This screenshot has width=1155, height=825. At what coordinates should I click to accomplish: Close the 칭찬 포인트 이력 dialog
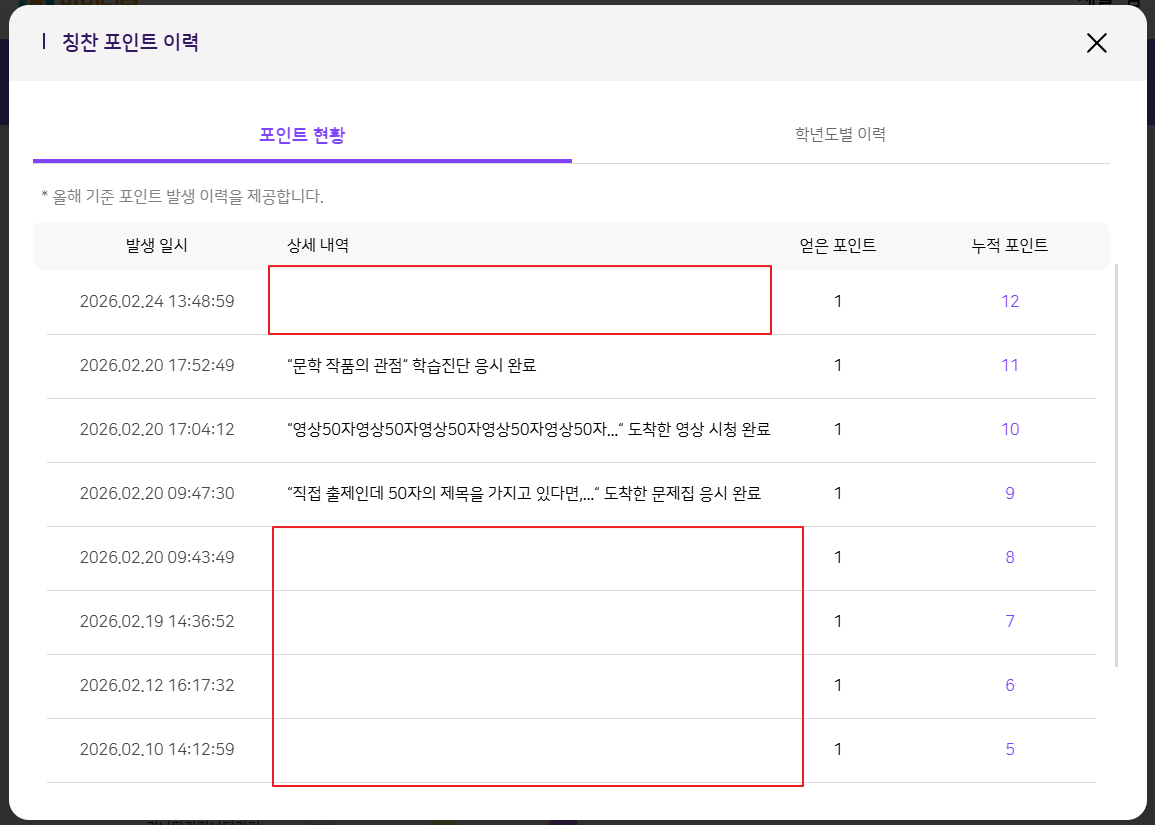1097,43
